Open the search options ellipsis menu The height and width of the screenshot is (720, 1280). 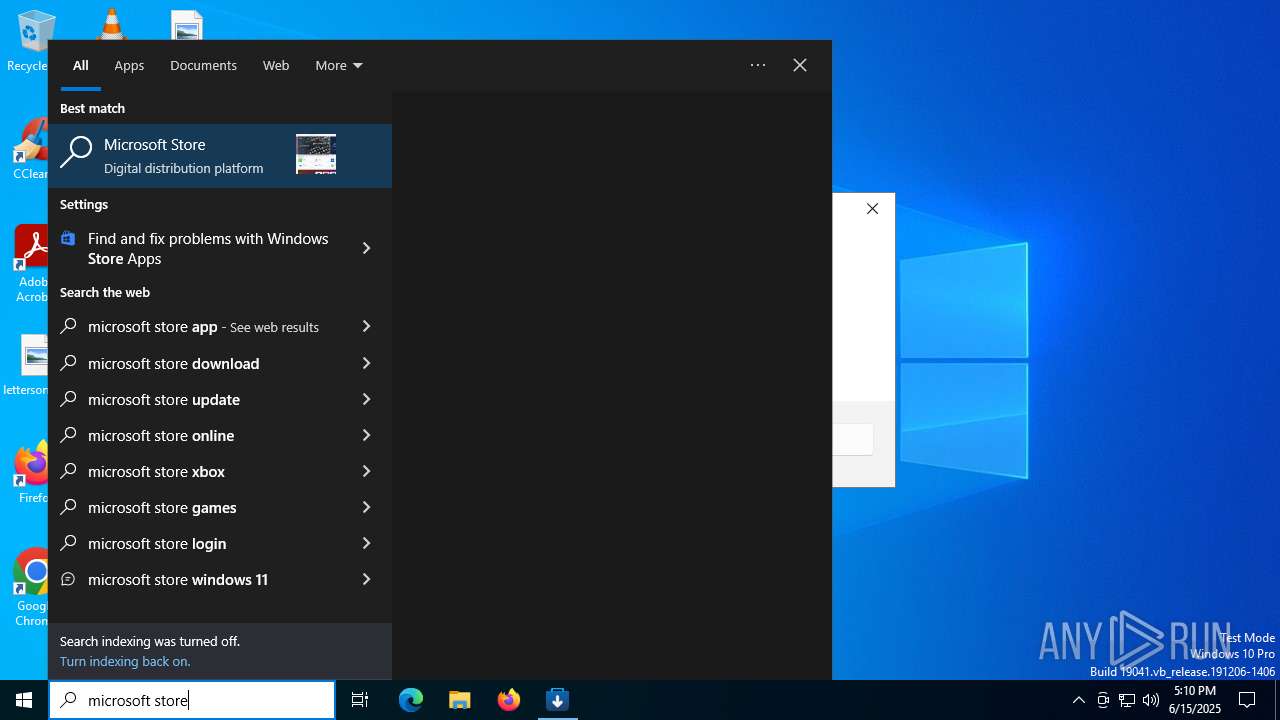click(758, 65)
